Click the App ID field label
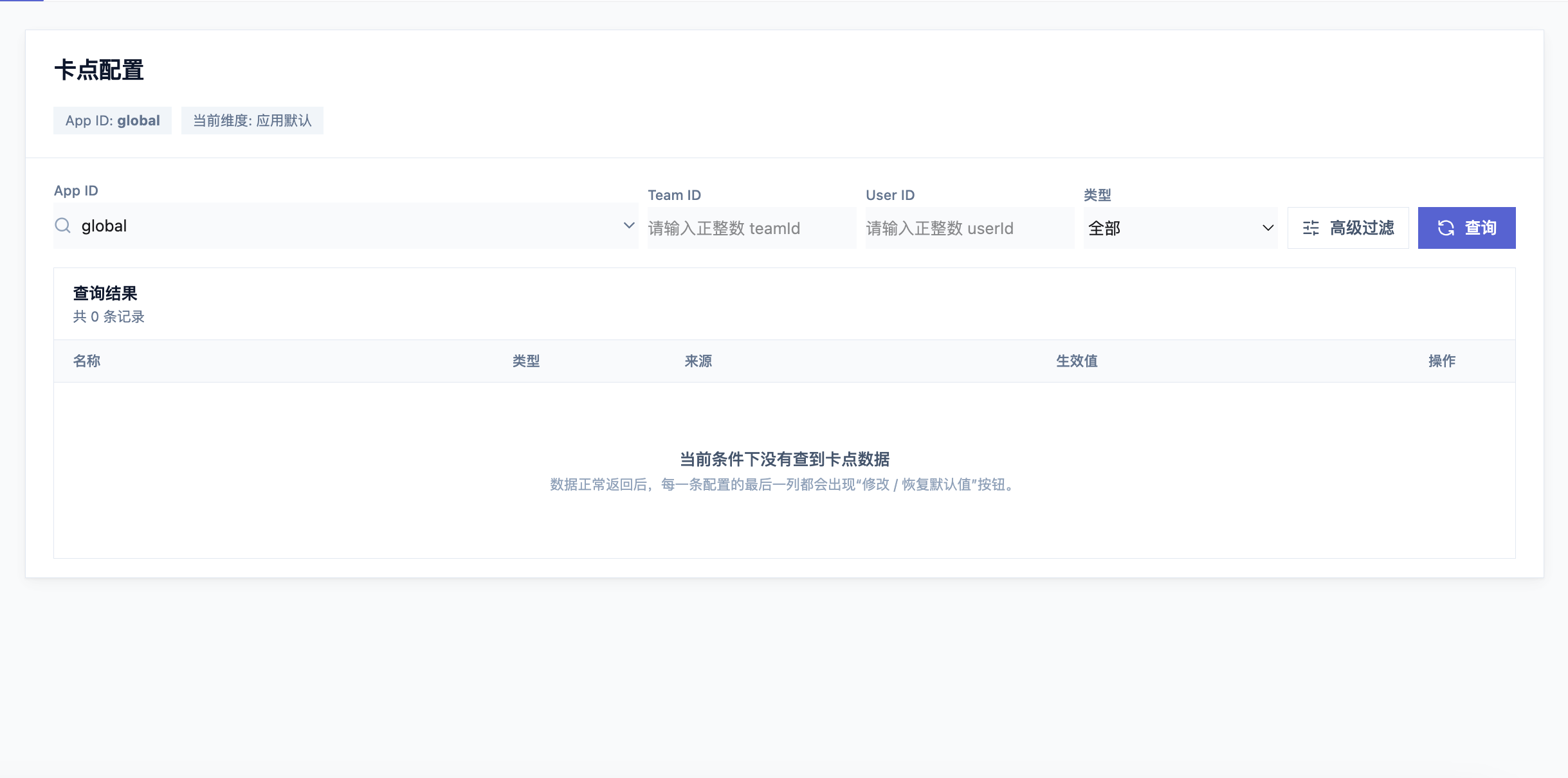The image size is (1568, 778). coord(76,191)
